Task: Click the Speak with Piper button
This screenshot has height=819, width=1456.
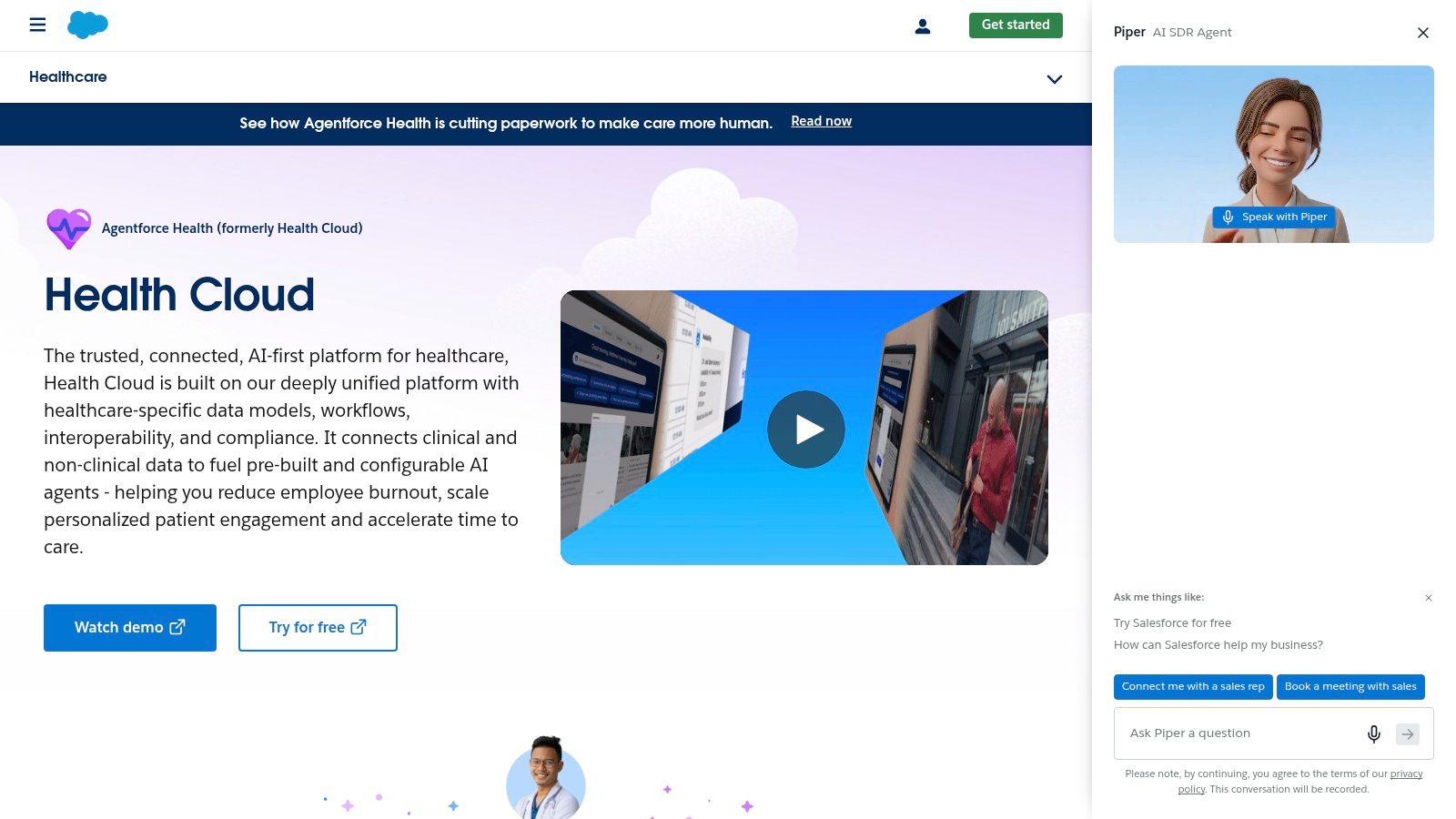Action: coord(1274,217)
